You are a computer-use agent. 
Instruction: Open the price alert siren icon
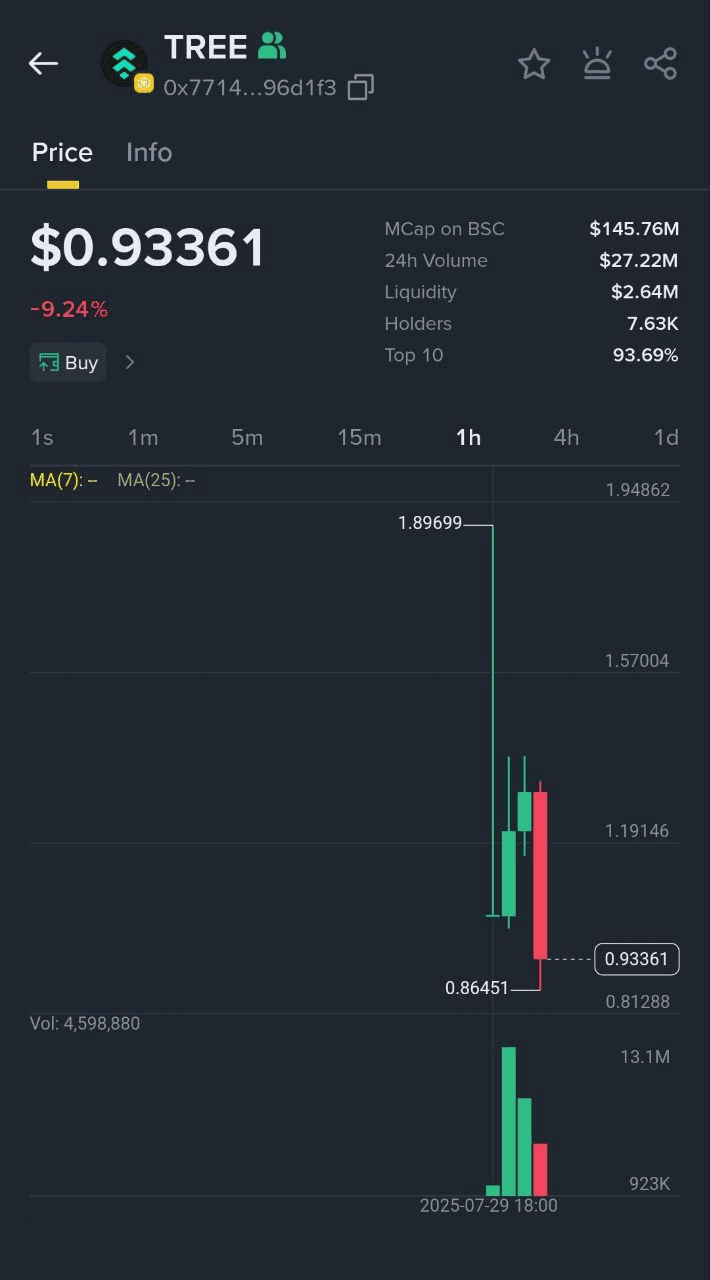(x=597, y=64)
